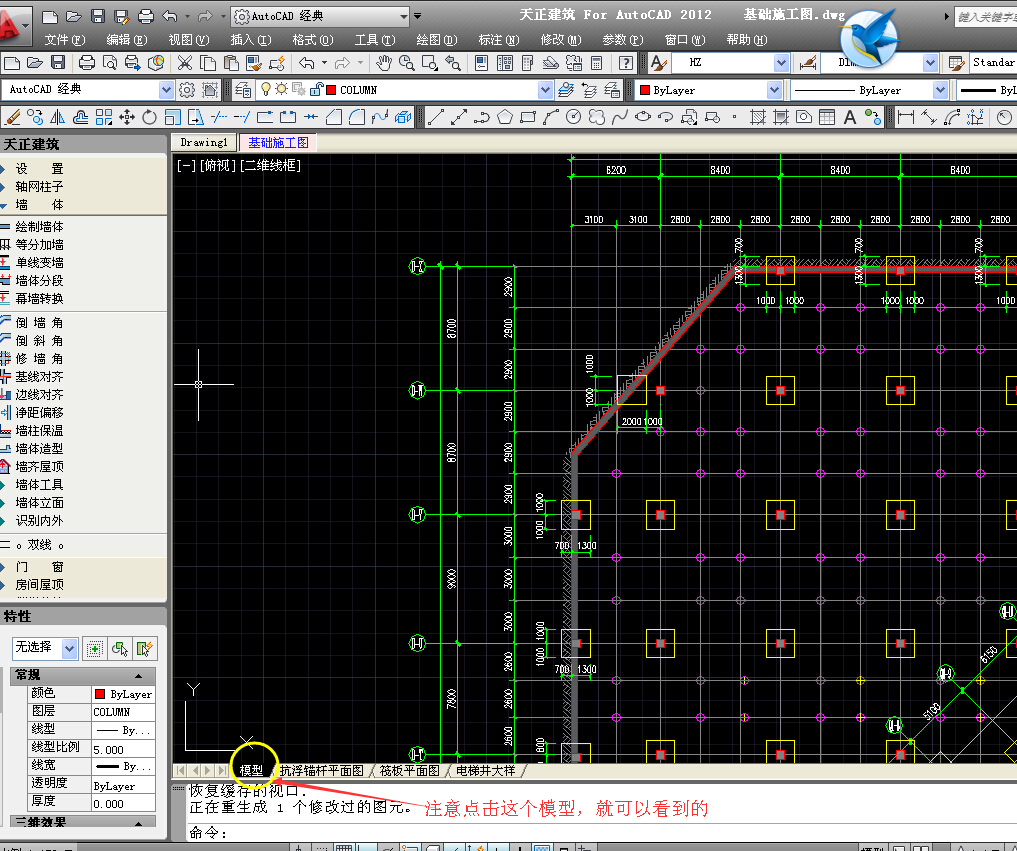The image size is (1017, 851).
Task: Open the 标注(N) menu
Action: pyautogui.click(x=499, y=40)
